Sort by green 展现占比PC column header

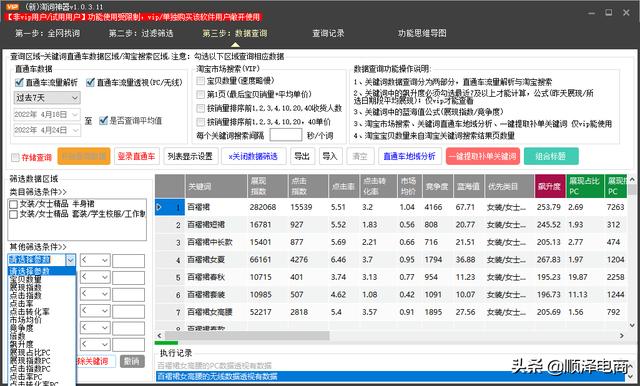pos(585,186)
